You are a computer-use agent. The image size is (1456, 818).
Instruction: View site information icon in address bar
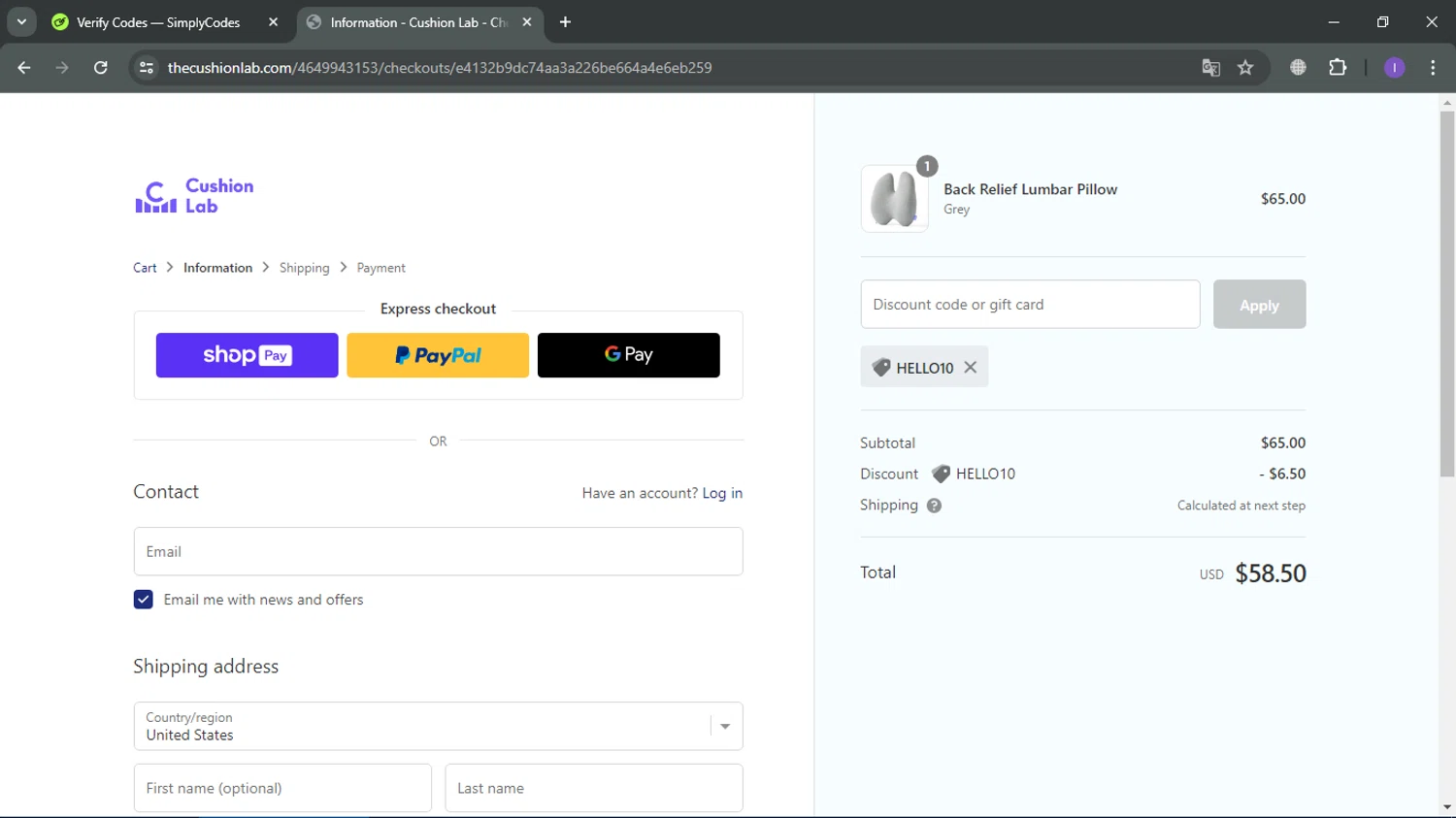click(147, 68)
